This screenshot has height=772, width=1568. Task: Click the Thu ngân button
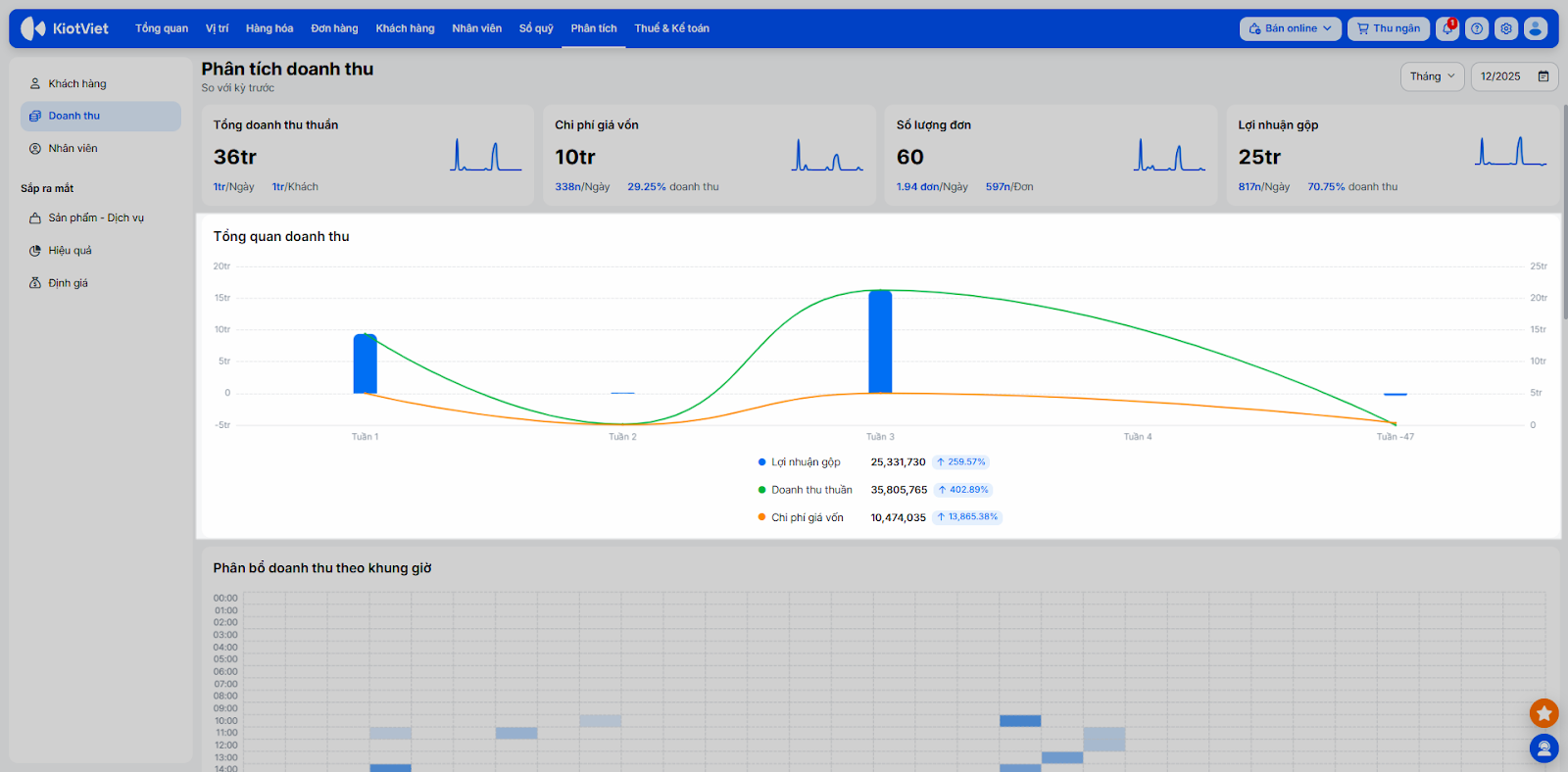(x=1388, y=28)
